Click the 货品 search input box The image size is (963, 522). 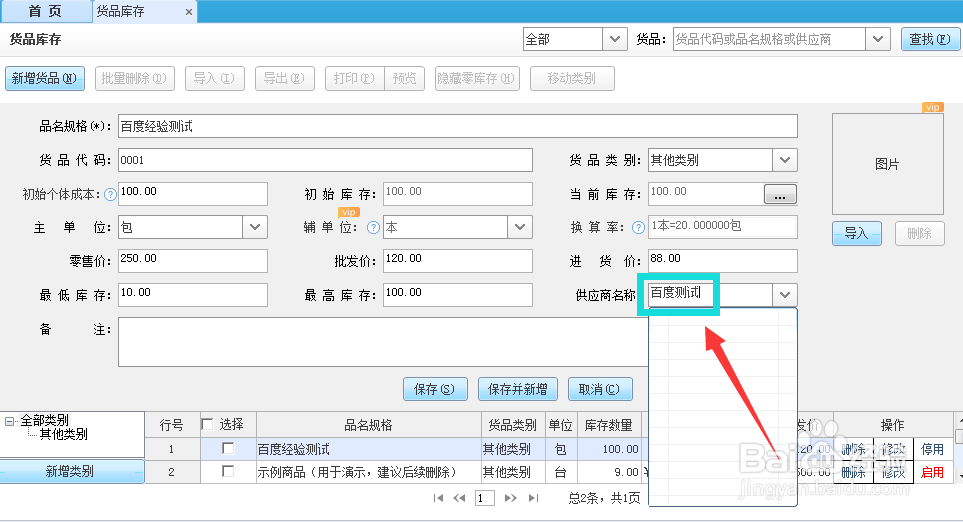click(x=769, y=39)
